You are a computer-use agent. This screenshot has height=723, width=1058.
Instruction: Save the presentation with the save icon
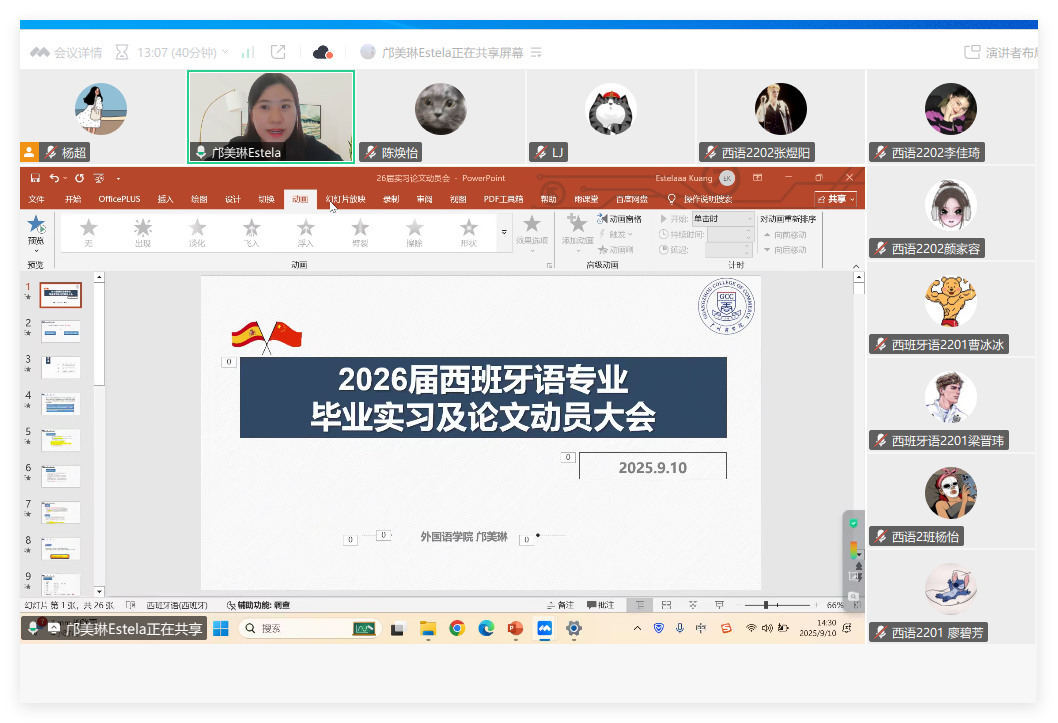click(x=35, y=178)
